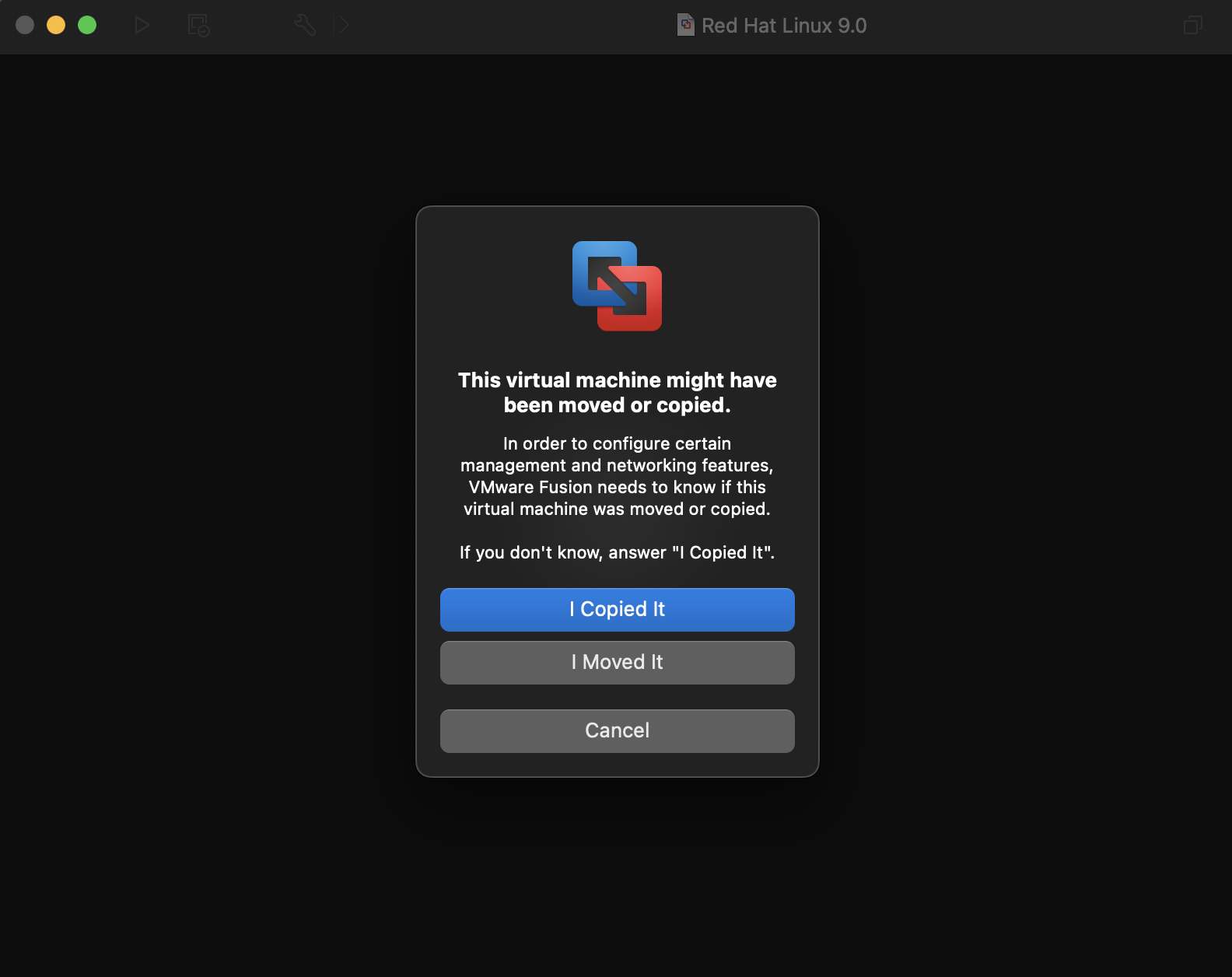This screenshot has width=1232, height=977.
Task: Click the I Copied It button
Action: tap(617, 609)
